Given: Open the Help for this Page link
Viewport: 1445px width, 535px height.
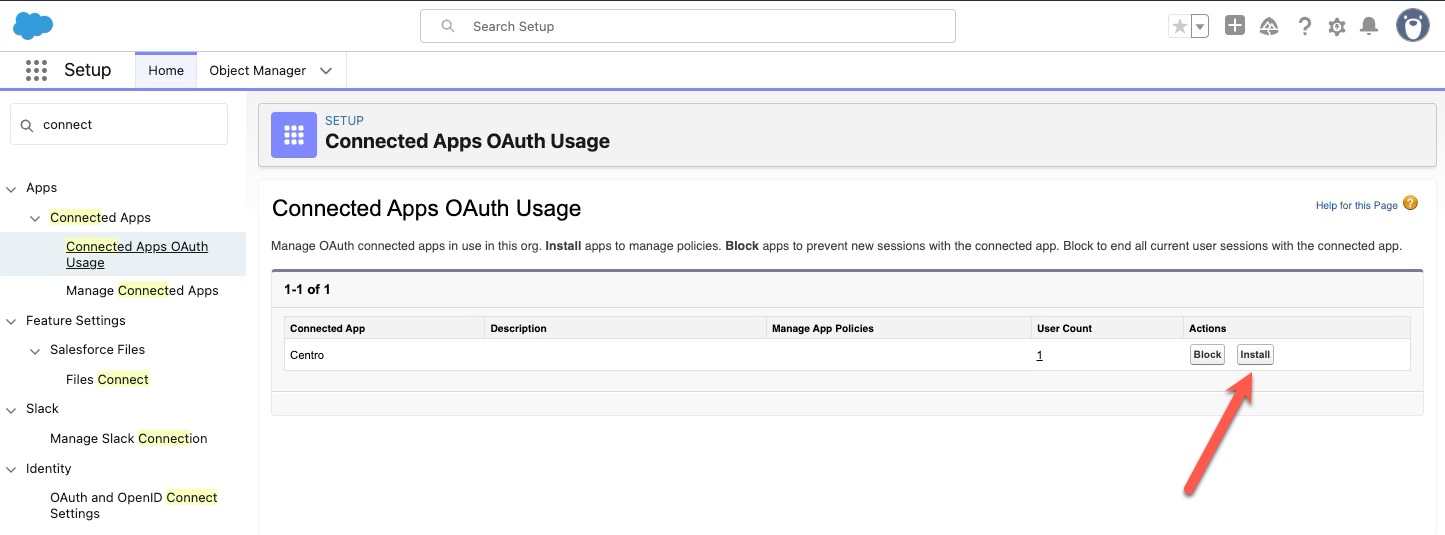Looking at the screenshot, I should [x=1356, y=205].
